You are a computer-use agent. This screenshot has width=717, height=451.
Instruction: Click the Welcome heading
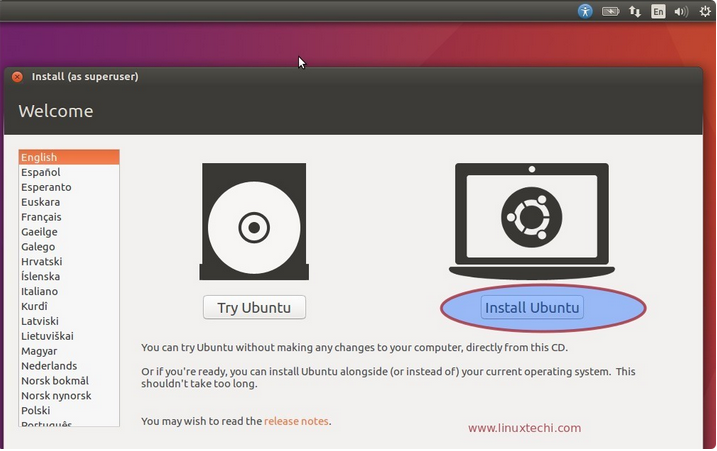(x=56, y=111)
